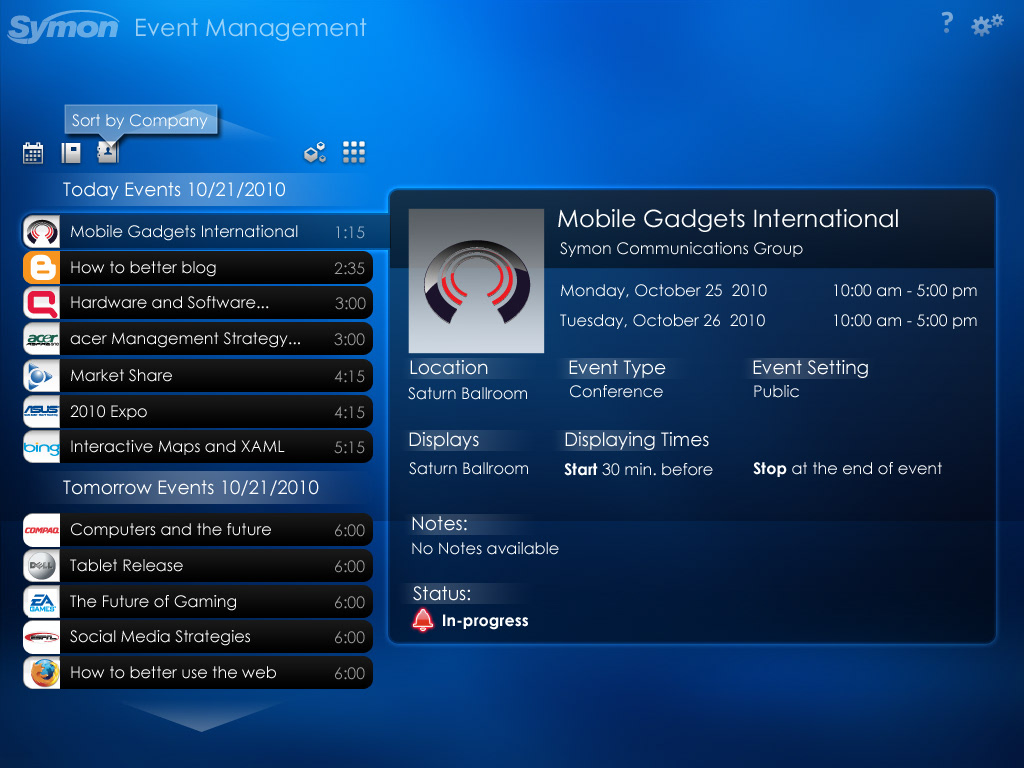The image size is (1024, 768).
Task: Open the Tablet Release event
Action: click(x=197, y=566)
